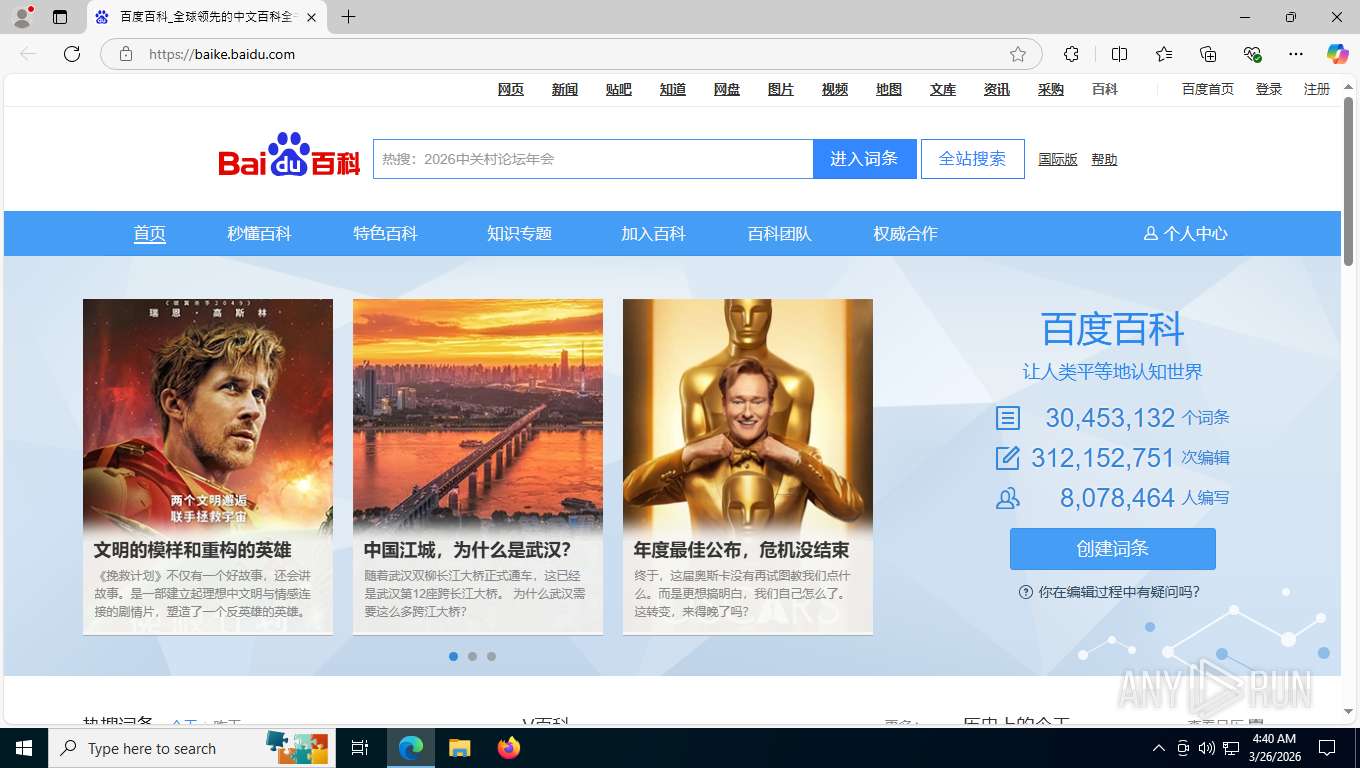Open 个人中心 user menu
The height and width of the screenshot is (768, 1360).
pos(1186,233)
